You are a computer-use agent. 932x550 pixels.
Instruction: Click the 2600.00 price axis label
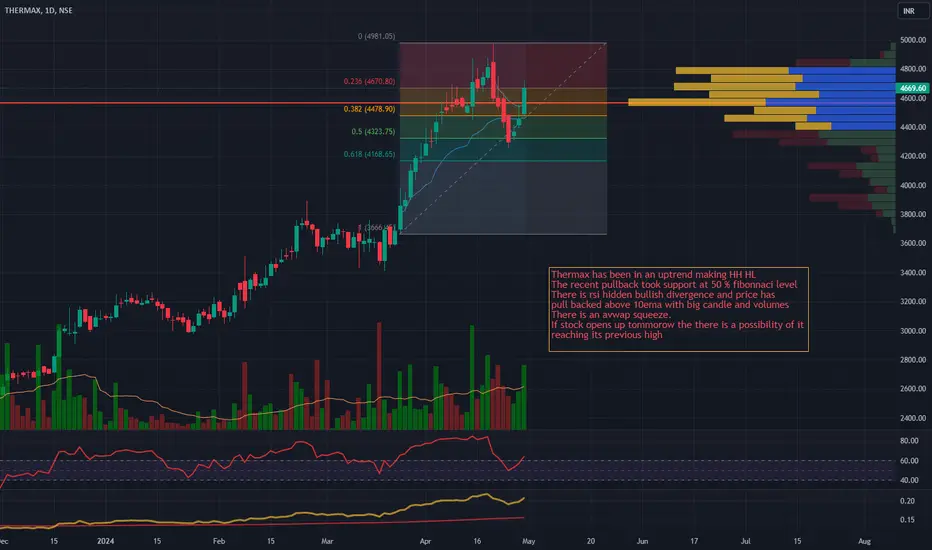click(x=913, y=389)
